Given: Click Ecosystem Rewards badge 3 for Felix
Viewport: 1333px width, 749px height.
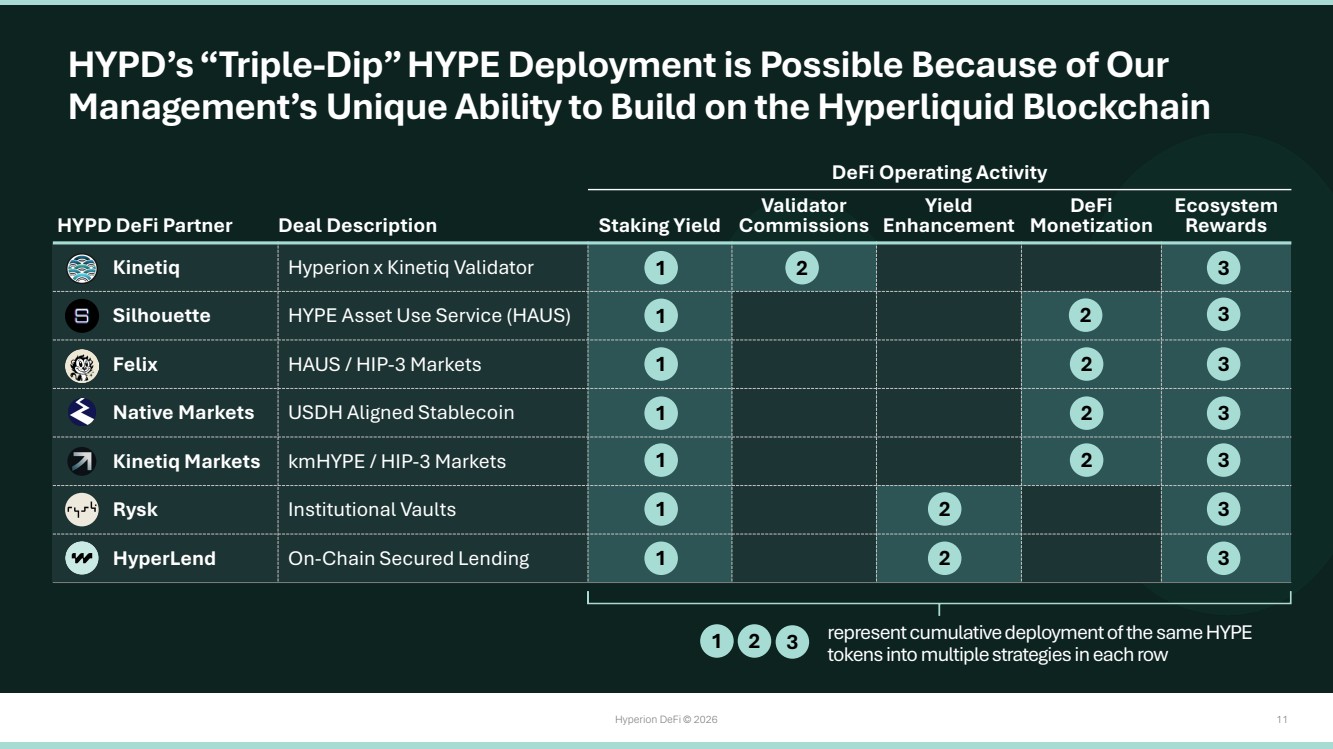Looking at the screenshot, I should 1223,364.
